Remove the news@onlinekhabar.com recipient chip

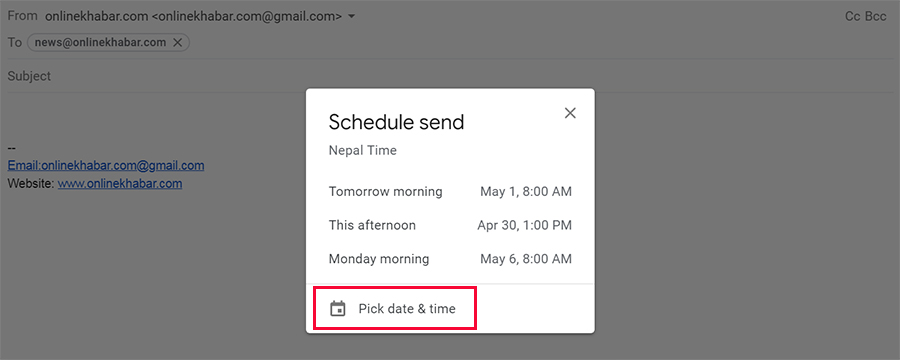pyautogui.click(x=177, y=42)
